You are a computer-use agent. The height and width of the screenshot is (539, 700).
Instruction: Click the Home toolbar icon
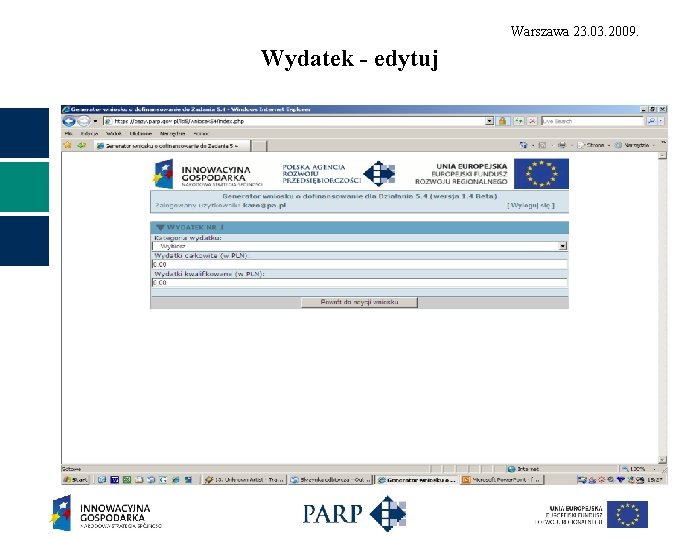pyautogui.click(x=523, y=145)
